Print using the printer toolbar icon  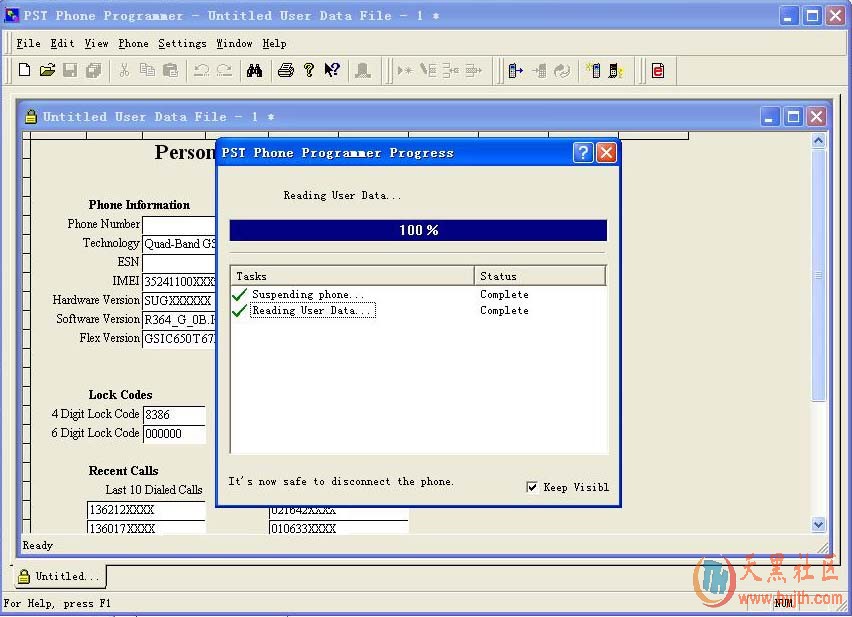coord(286,70)
